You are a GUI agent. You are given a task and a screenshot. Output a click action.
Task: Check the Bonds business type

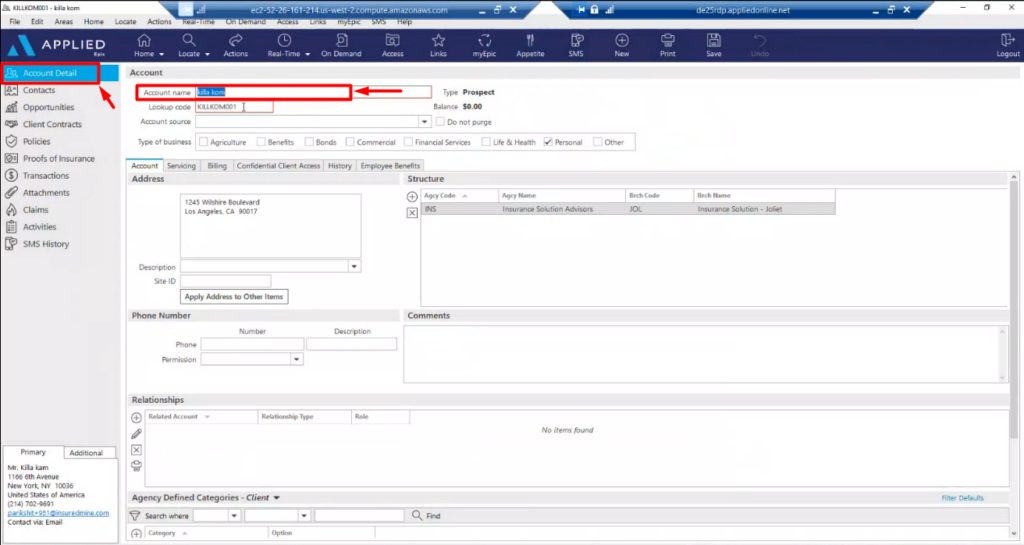pos(310,142)
